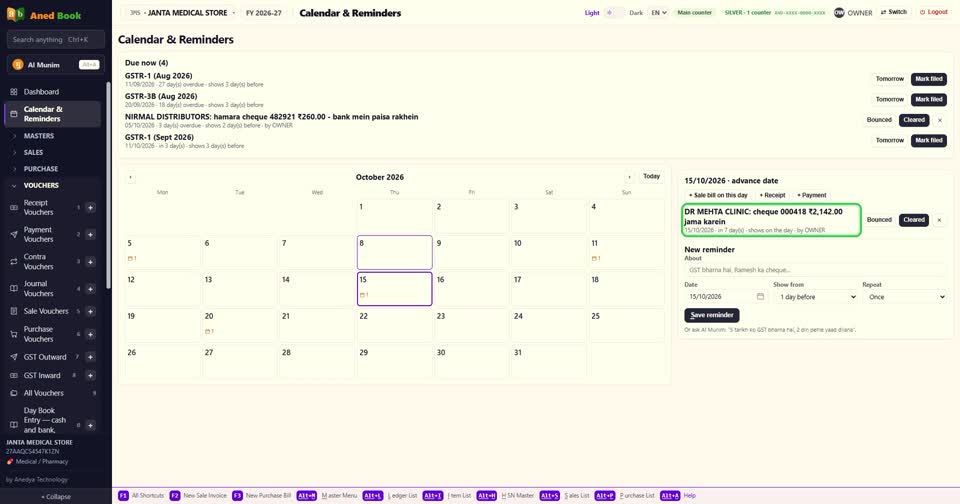960x504 pixels.
Task: Collapse the sidebar
Action: (x=56, y=497)
